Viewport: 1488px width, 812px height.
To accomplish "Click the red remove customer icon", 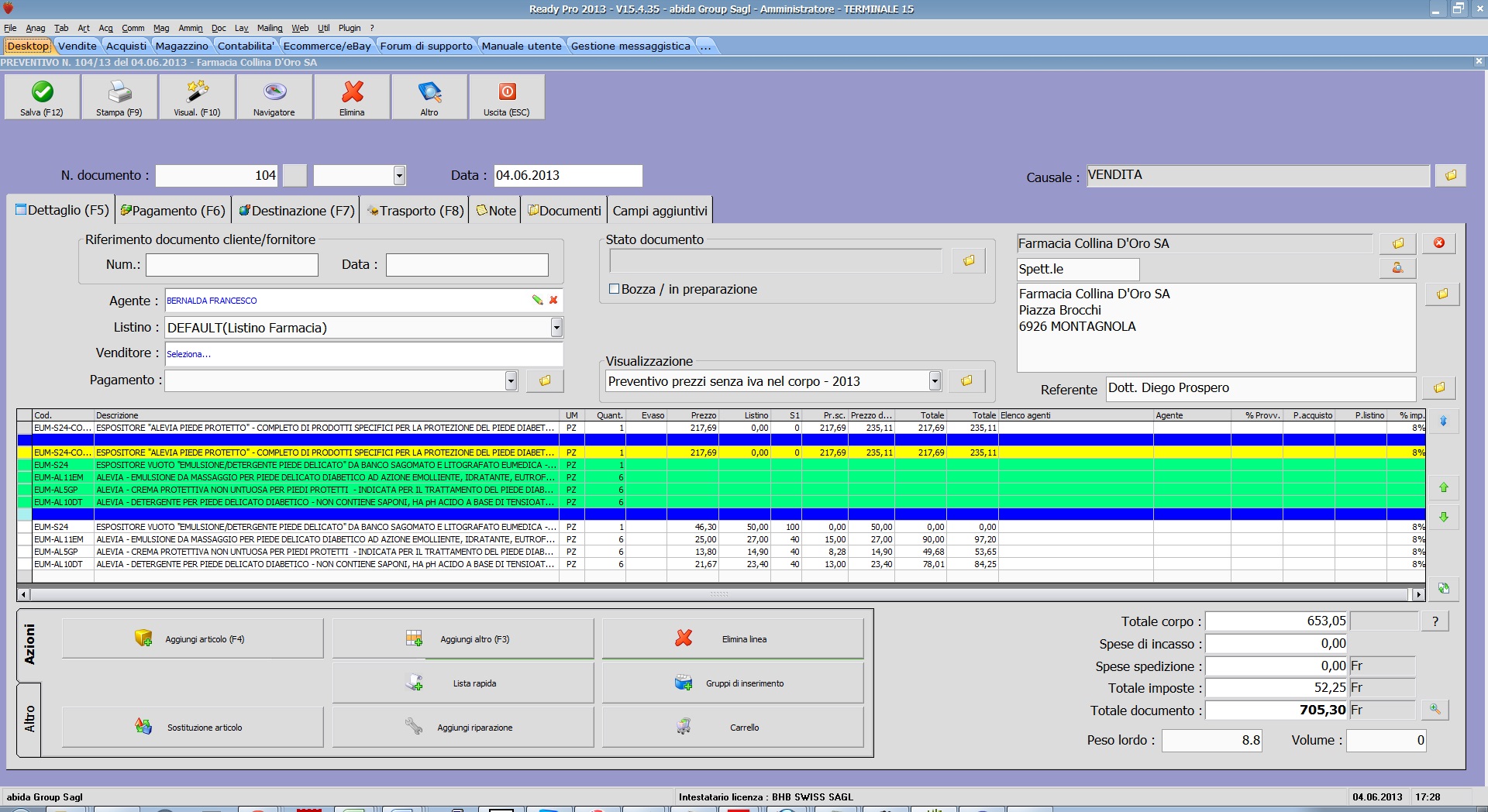I will (1439, 243).
